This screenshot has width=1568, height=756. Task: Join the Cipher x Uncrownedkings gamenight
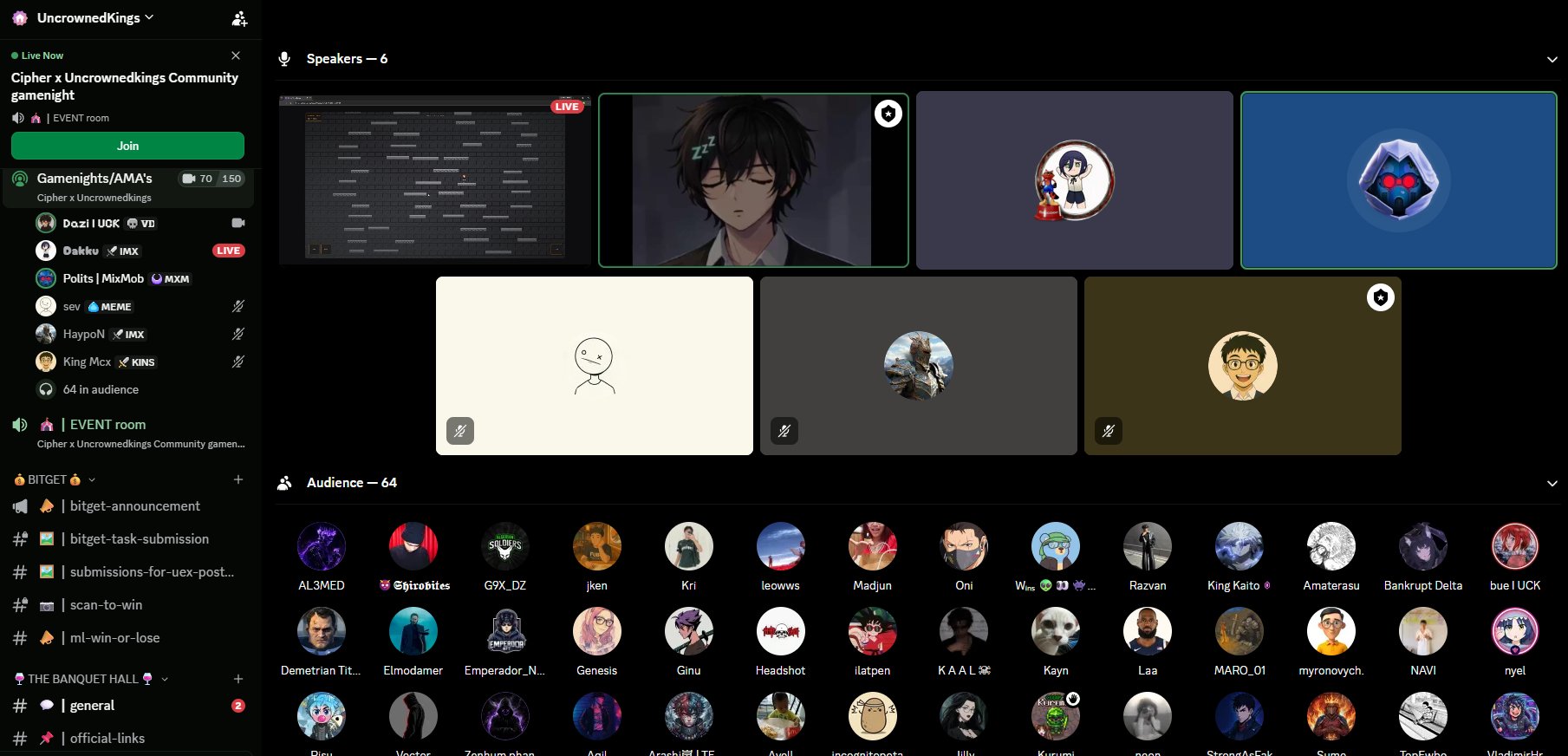127,146
